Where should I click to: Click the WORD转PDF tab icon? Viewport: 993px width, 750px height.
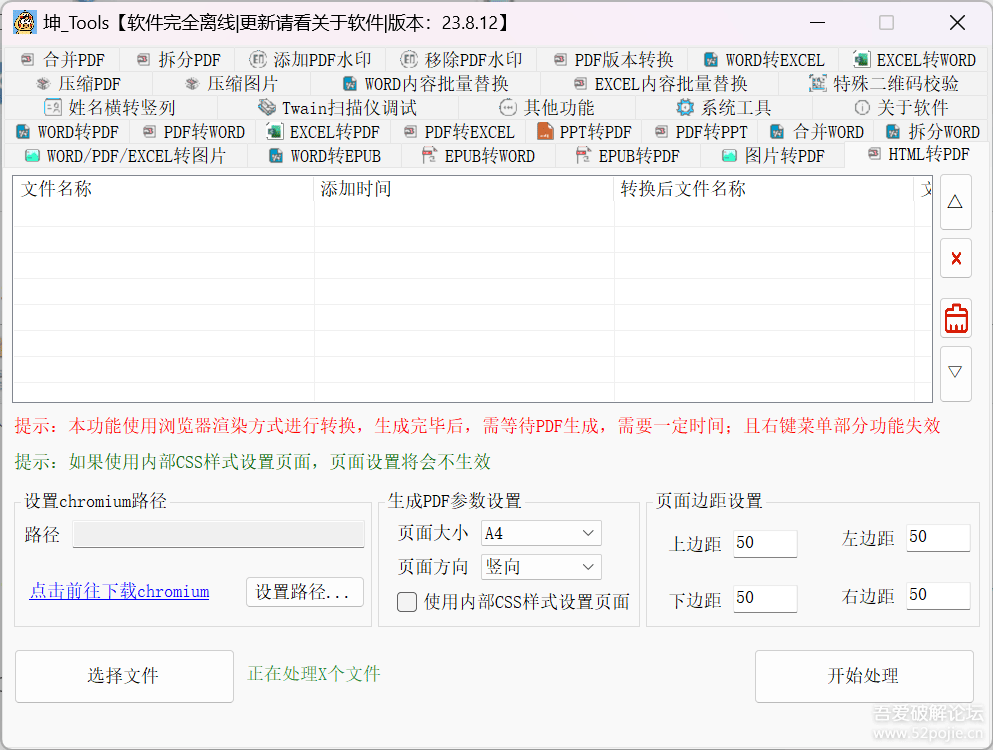(x=23, y=132)
